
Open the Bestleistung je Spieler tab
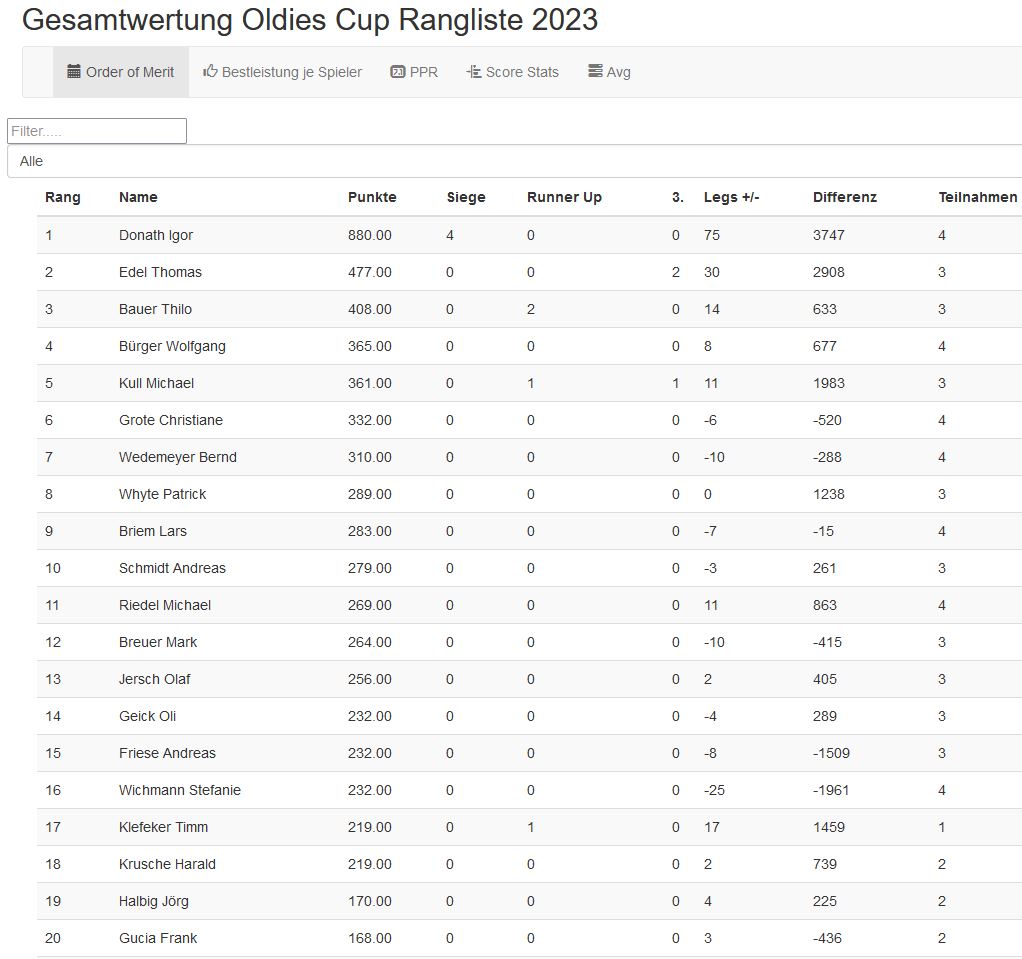point(282,72)
